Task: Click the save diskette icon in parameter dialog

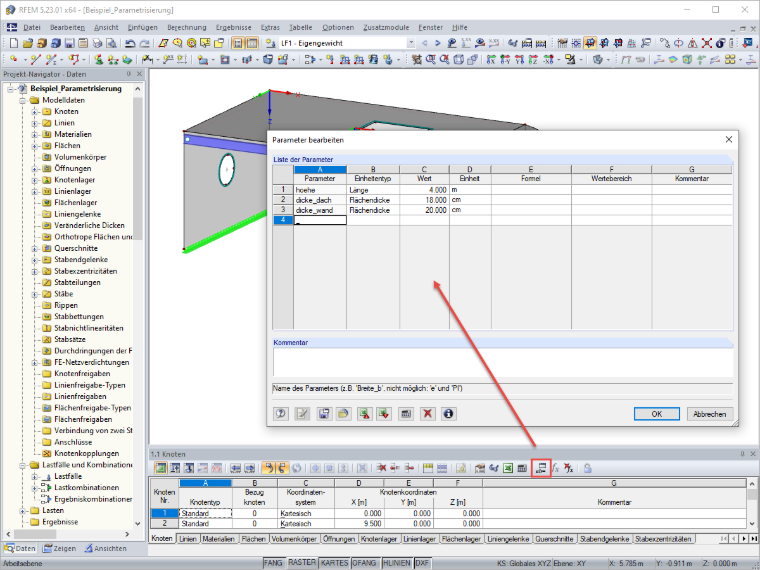Action: pos(323,414)
